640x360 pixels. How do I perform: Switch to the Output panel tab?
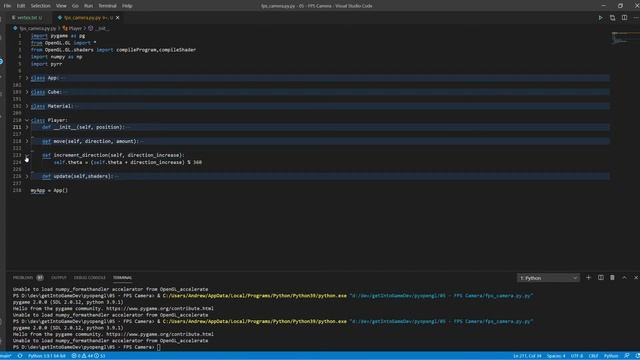click(59, 278)
